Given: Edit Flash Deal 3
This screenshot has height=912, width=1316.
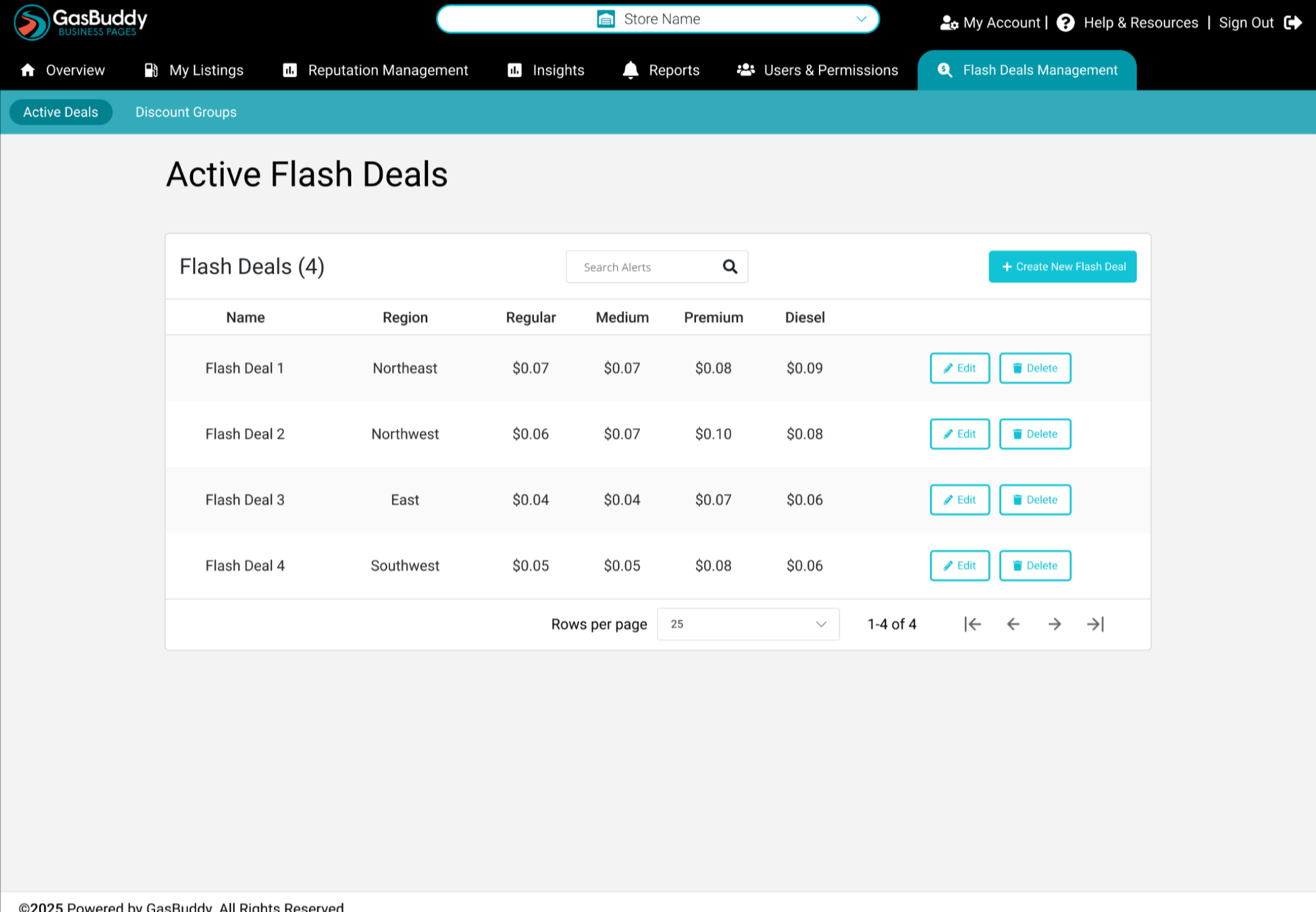Looking at the screenshot, I should coord(960,500).
